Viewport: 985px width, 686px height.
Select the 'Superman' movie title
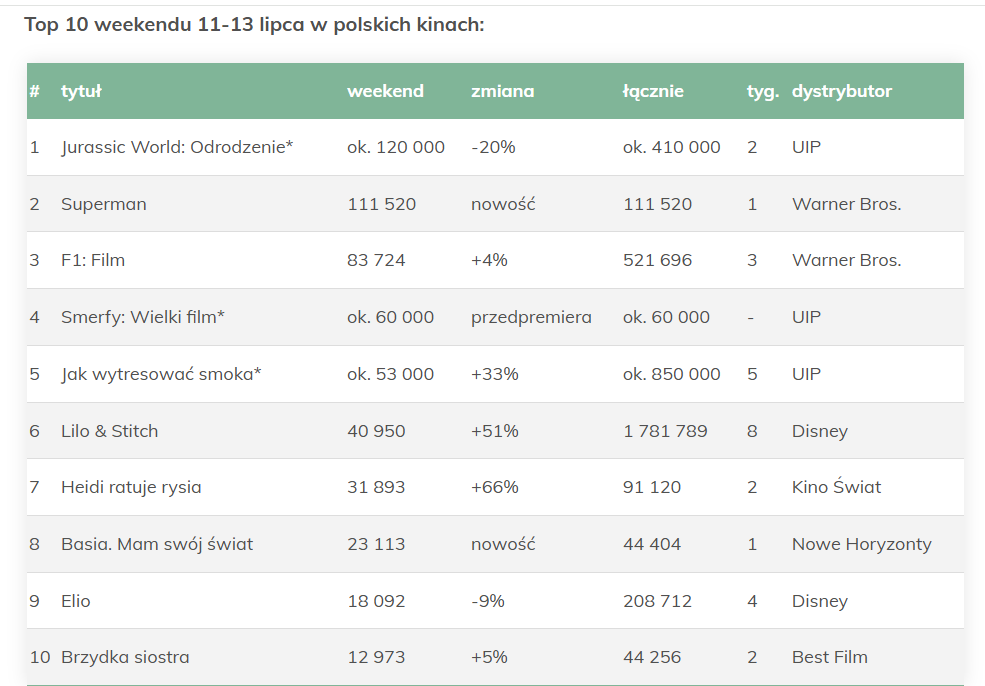[104, 204]
